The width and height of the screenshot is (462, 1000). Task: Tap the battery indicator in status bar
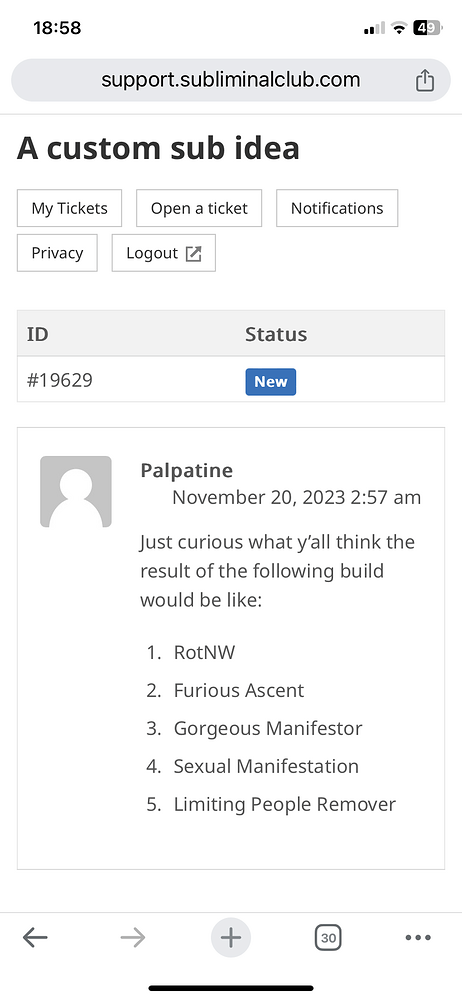(428, 28)
